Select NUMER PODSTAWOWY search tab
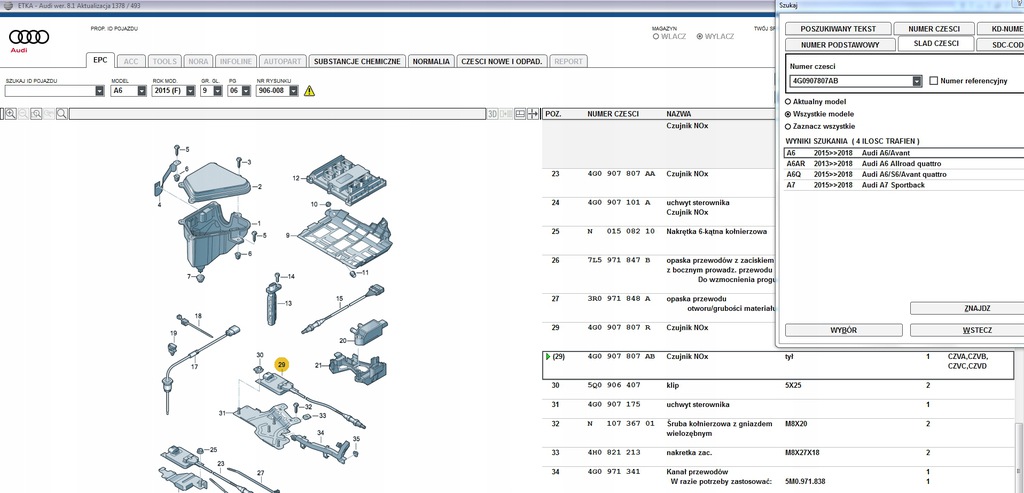 click(x=840, y=45)
